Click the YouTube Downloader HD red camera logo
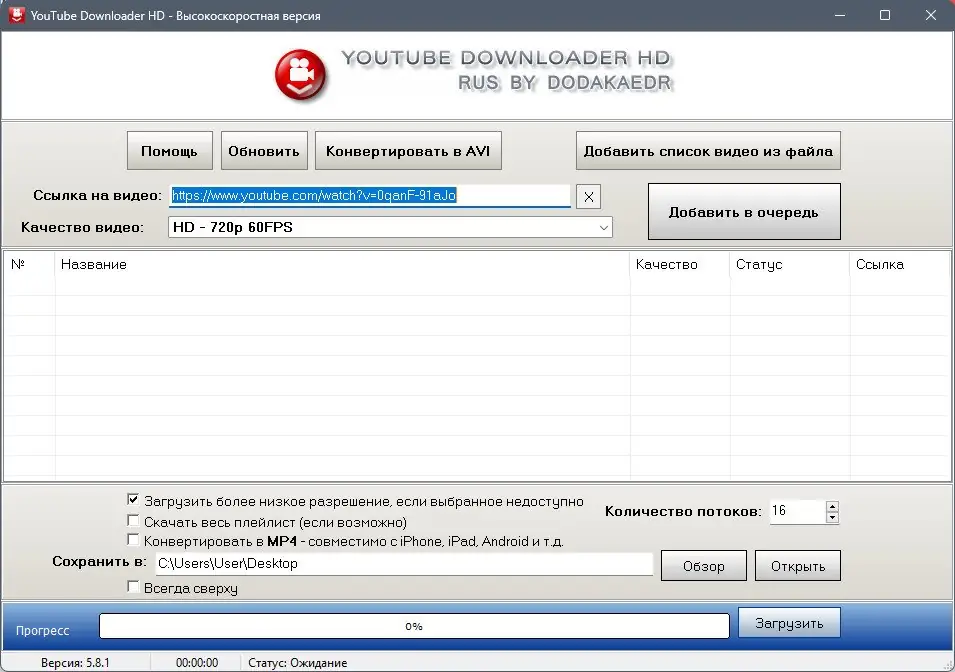955x672 pixels. coord(300,75)
